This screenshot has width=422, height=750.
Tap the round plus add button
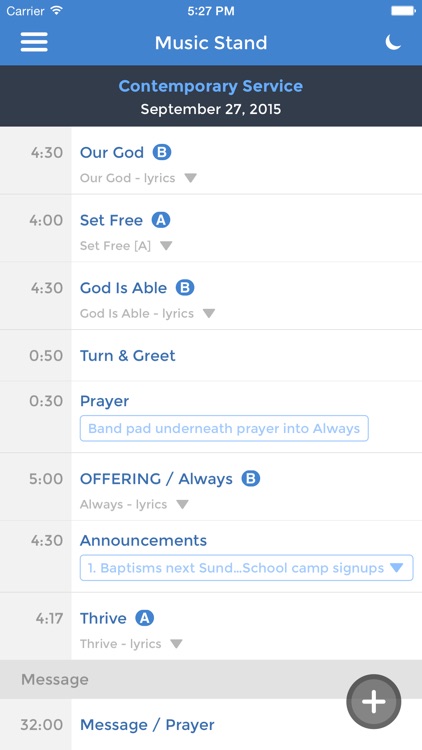tap(374, 702)
